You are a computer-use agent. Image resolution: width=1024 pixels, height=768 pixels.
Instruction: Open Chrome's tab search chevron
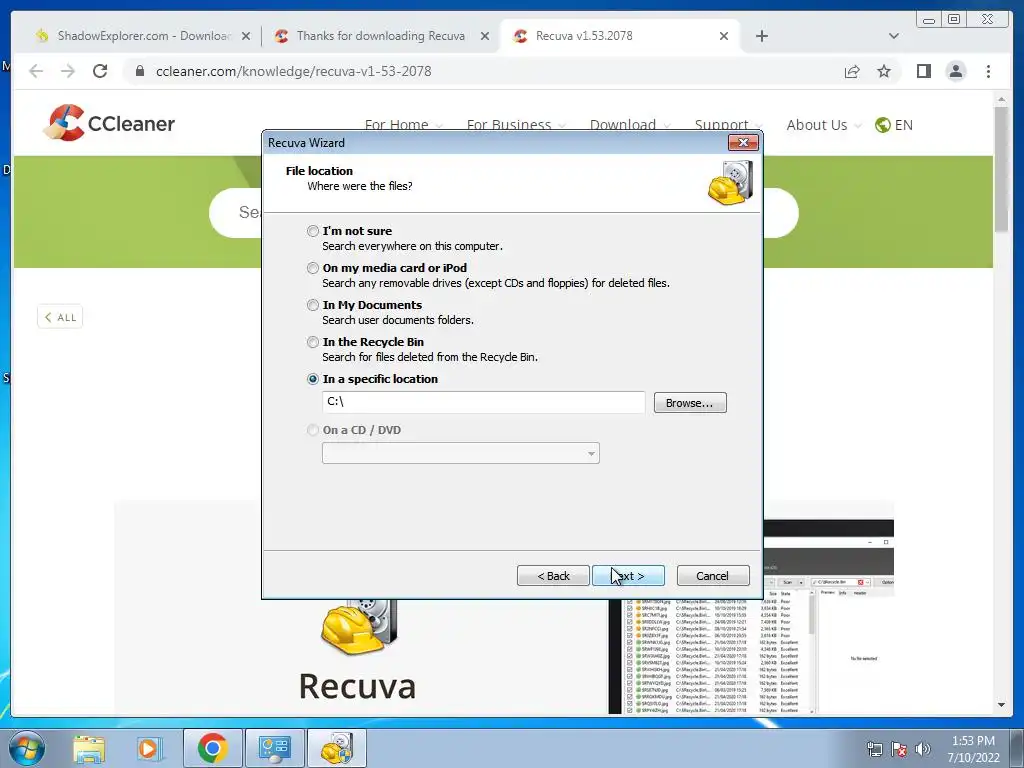point(894,36)
